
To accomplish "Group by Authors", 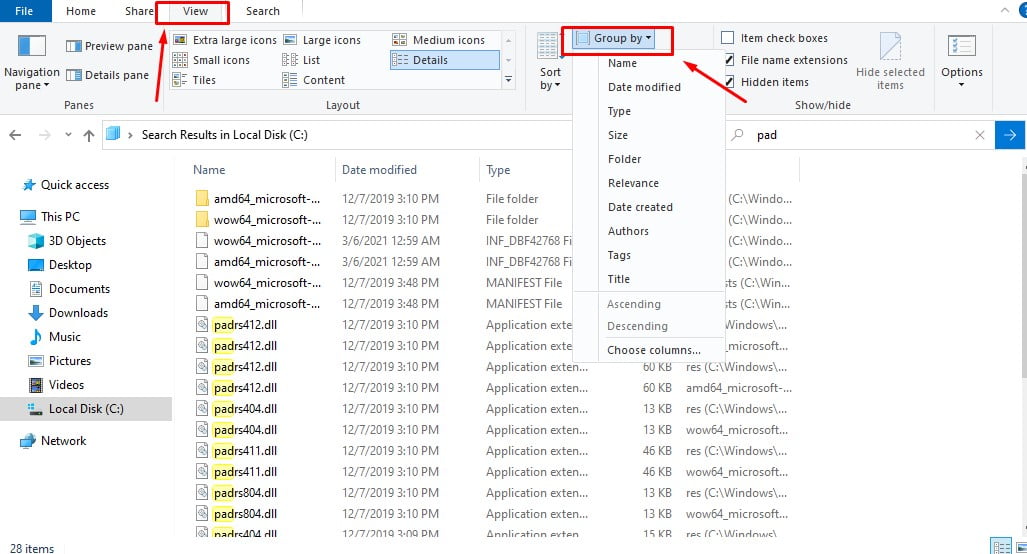I will coord(628,231).
